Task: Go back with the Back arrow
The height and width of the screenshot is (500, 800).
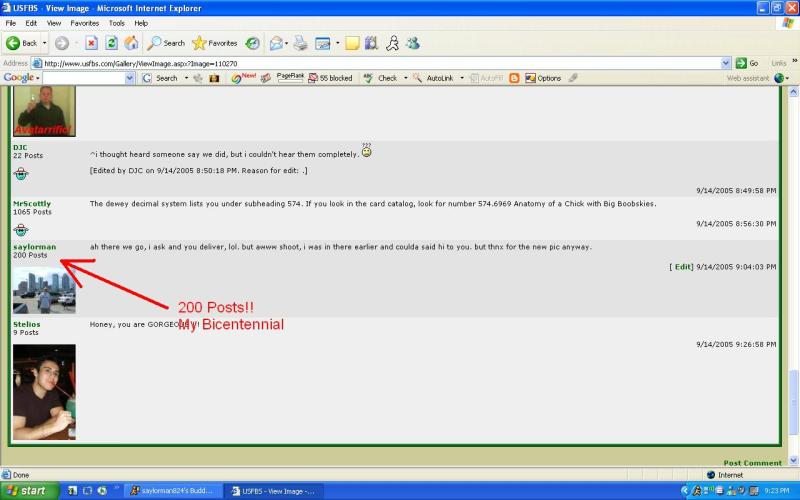Action: [x=21, y=43]
